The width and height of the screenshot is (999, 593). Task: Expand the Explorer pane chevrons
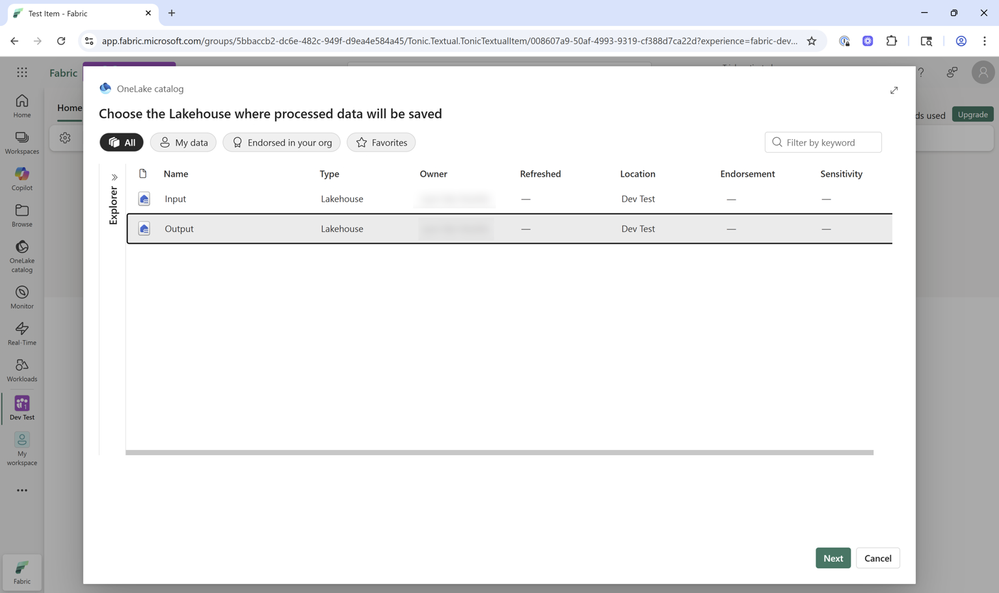pyautogui.click(x=115, y=177)
